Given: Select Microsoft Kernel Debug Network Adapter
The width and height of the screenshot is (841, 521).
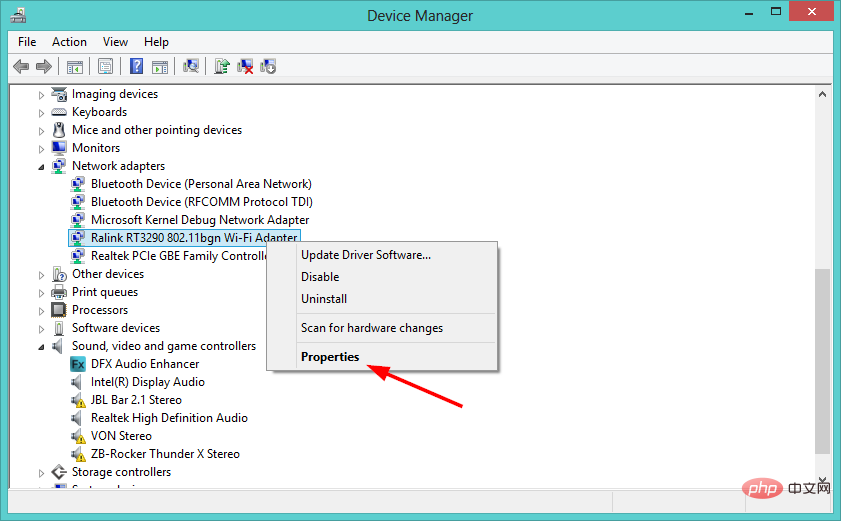Looking at the screenshot, I should [200, 220].
